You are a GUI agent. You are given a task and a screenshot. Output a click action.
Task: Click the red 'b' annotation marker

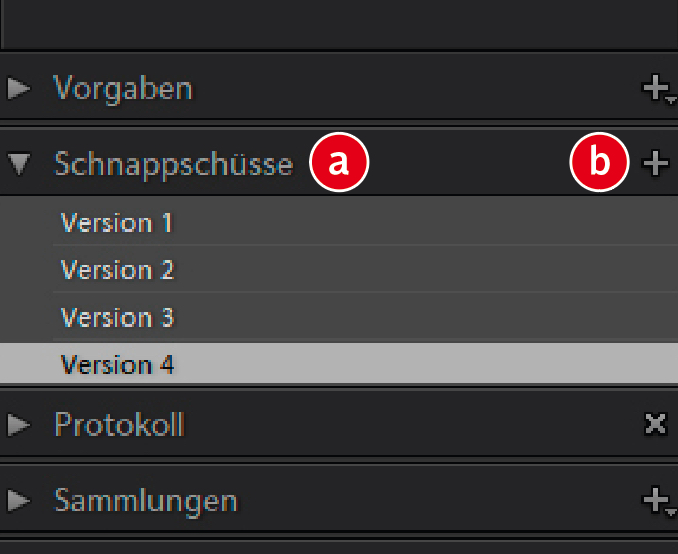click(599, 163)
